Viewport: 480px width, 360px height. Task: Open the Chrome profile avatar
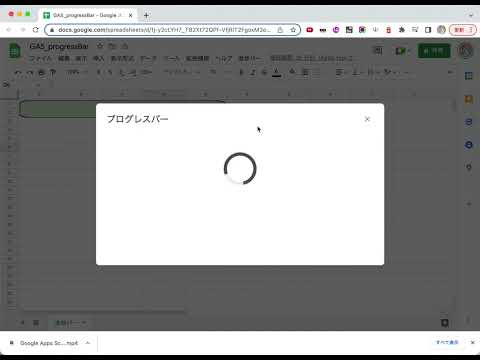[441, 30]
